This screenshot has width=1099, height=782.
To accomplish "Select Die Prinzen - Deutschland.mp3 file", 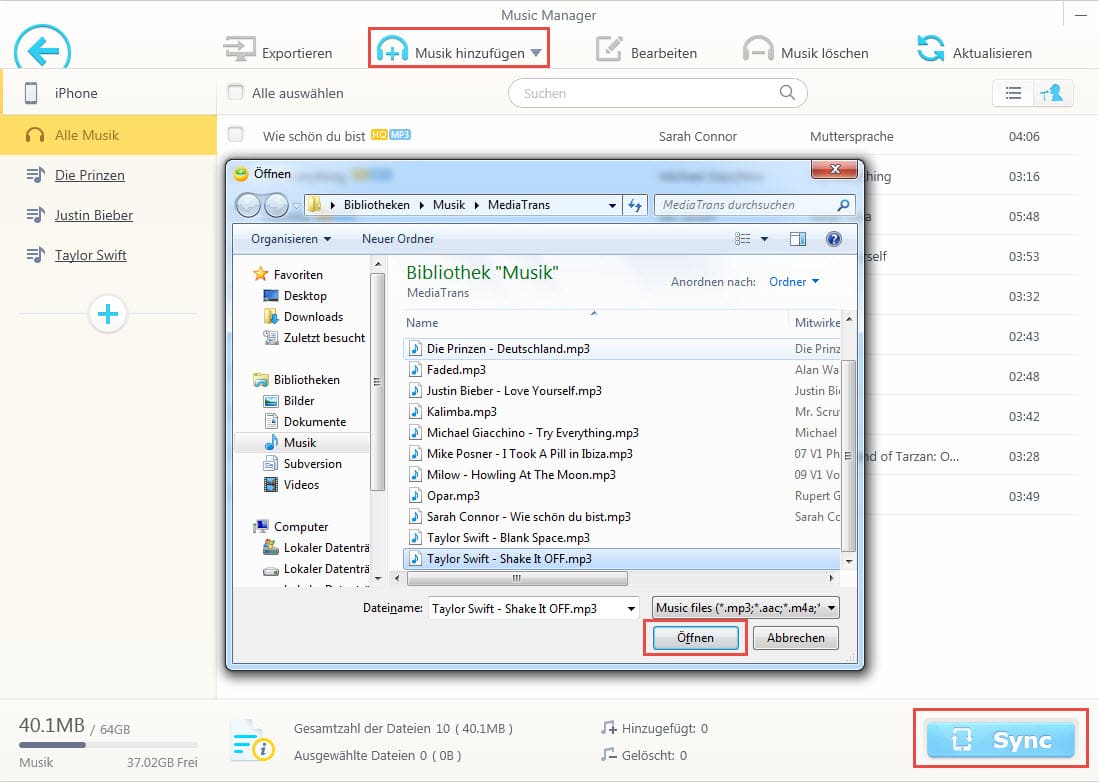I will 507,348.
